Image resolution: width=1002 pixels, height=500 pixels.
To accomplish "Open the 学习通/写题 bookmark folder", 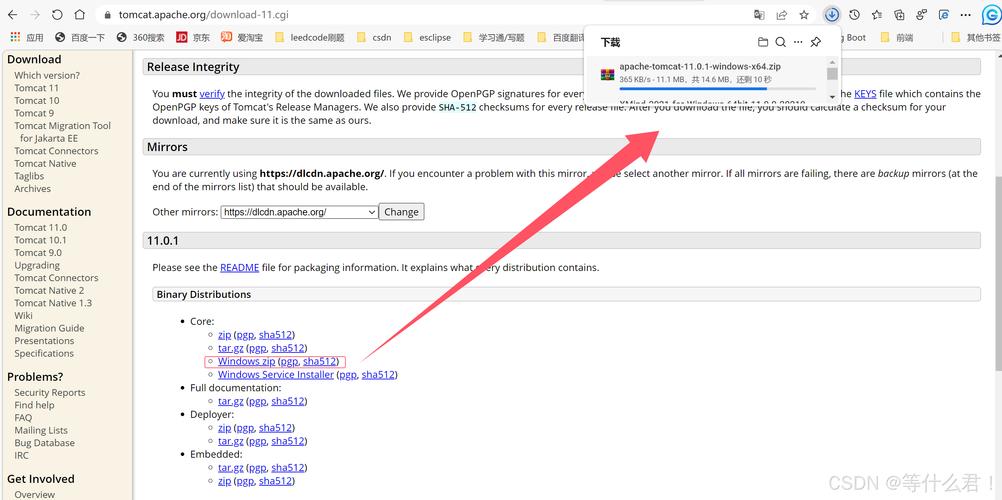I will (494, 37).
